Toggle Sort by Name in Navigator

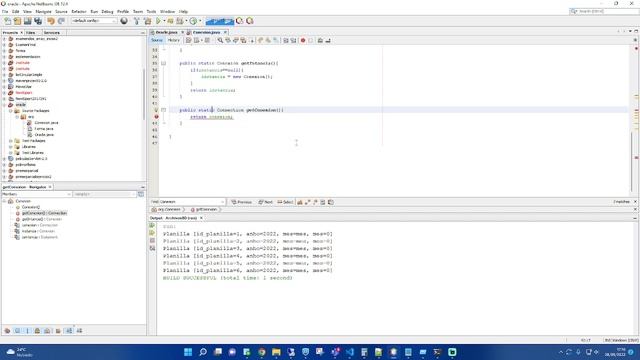(x=69, y=331)
